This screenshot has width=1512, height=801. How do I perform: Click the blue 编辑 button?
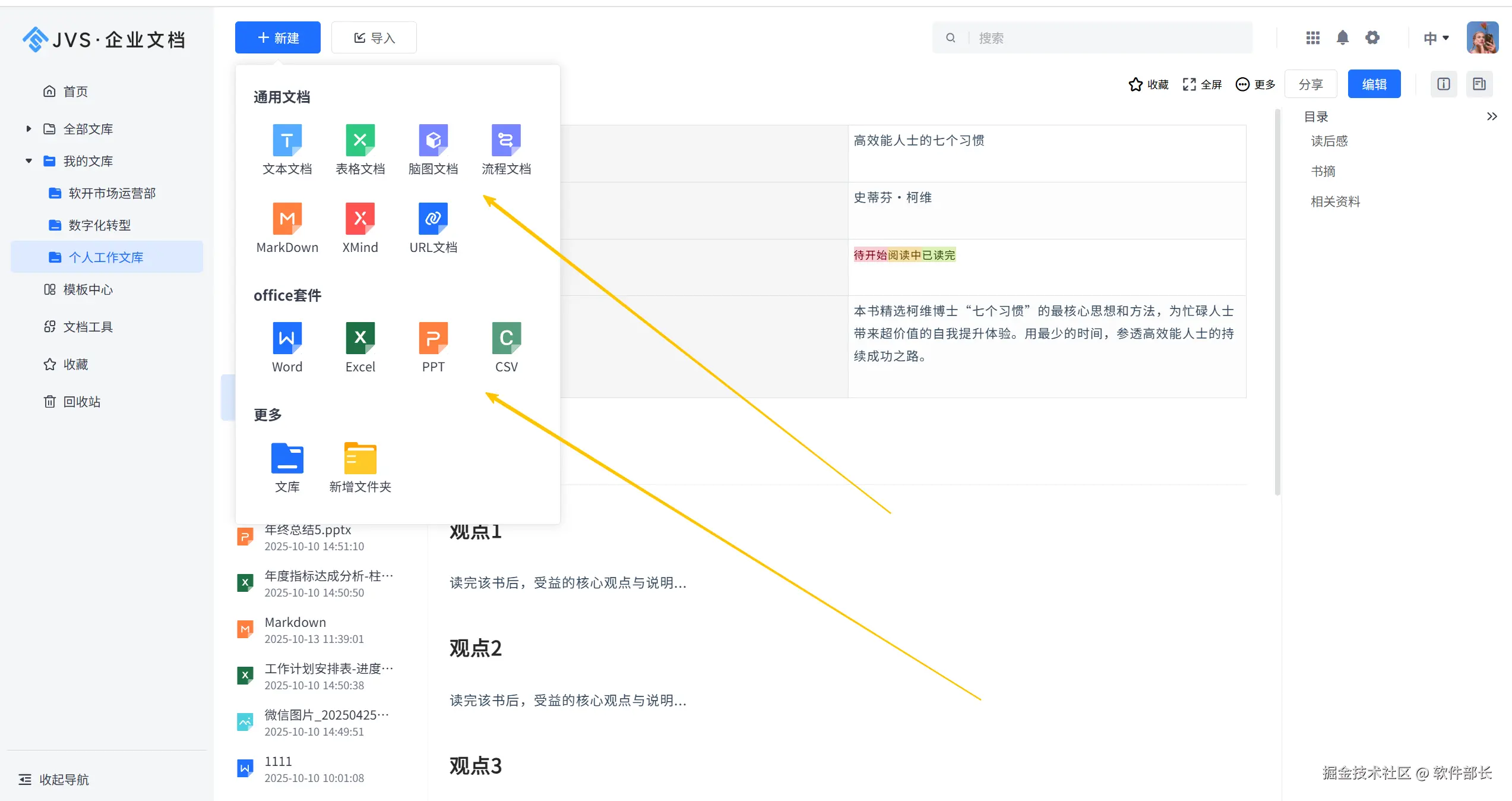coord(1374,84)
